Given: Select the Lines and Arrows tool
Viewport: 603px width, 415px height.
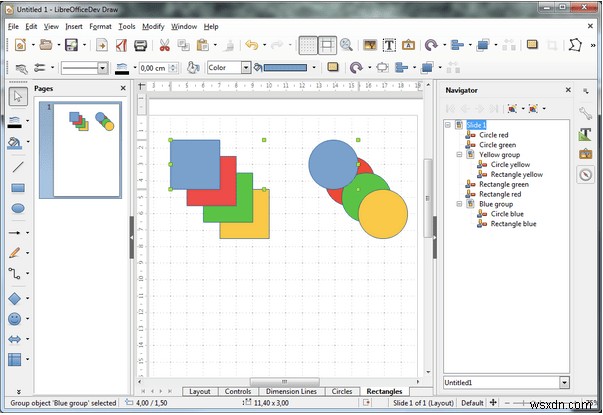Looking at the screenshot, I should click(x=15, y=233).
